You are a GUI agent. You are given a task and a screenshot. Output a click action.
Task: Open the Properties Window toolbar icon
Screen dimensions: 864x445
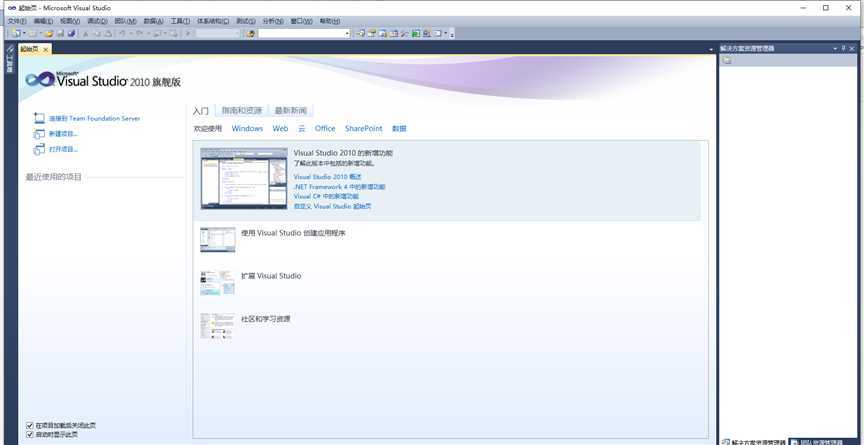(372, 34)
